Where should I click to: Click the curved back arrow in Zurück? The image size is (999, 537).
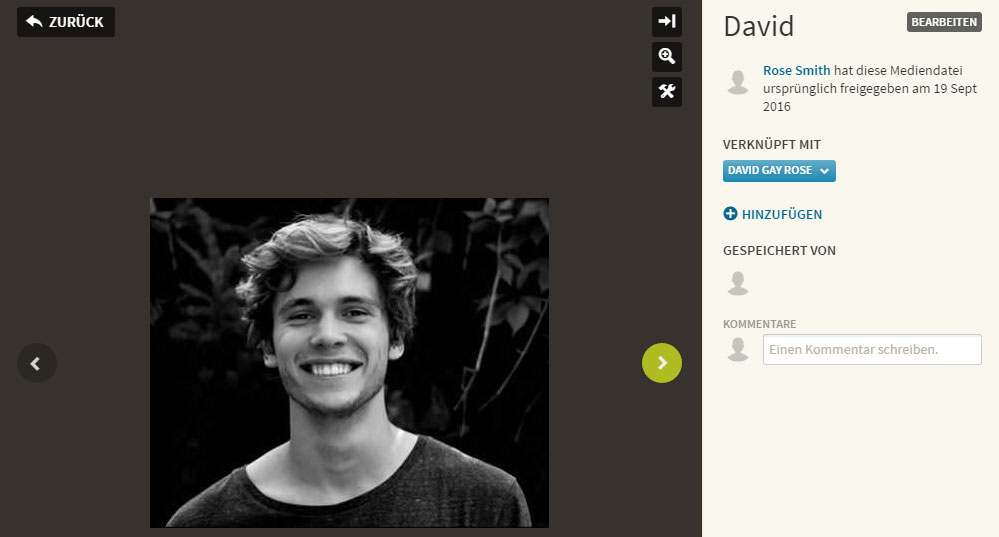tap(34, 22)
